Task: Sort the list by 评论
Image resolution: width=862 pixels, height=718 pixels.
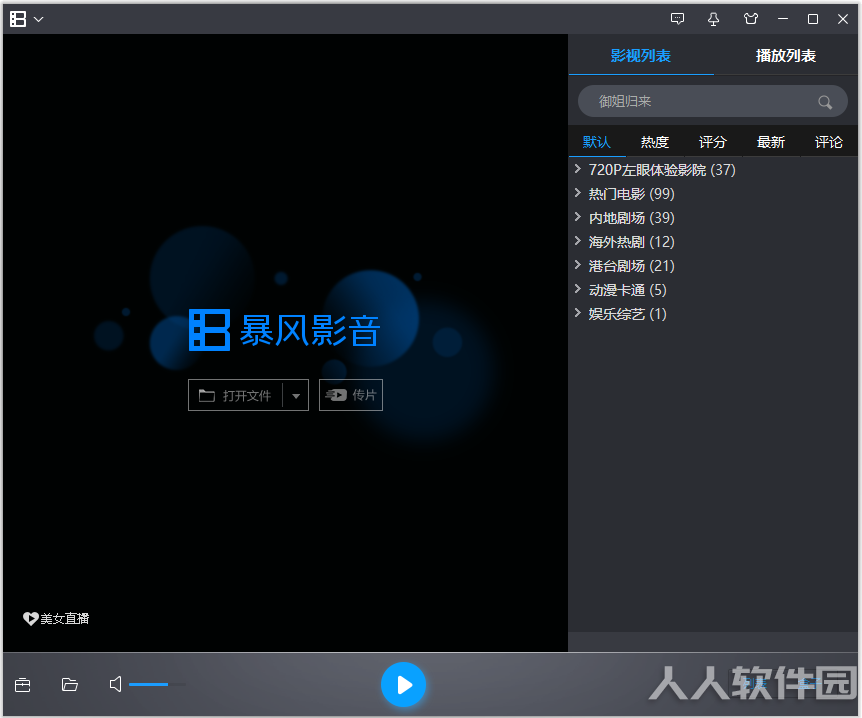Action: pos(828,142)
